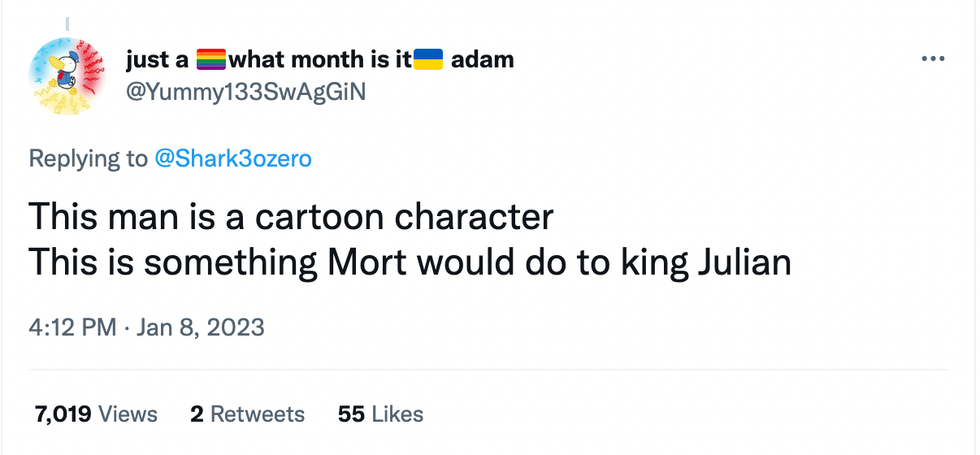This screenshot has height=455, width=980.
Task: Open the tweet's more options ellipsis menu
Action: (x=932, y=59)
